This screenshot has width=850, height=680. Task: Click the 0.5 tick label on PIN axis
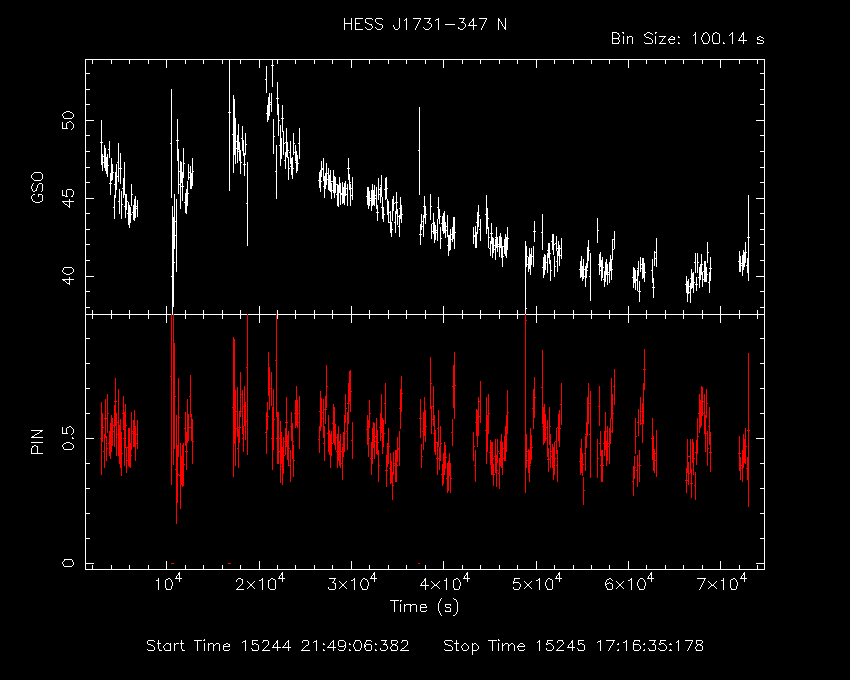click(x=68, y=438)
